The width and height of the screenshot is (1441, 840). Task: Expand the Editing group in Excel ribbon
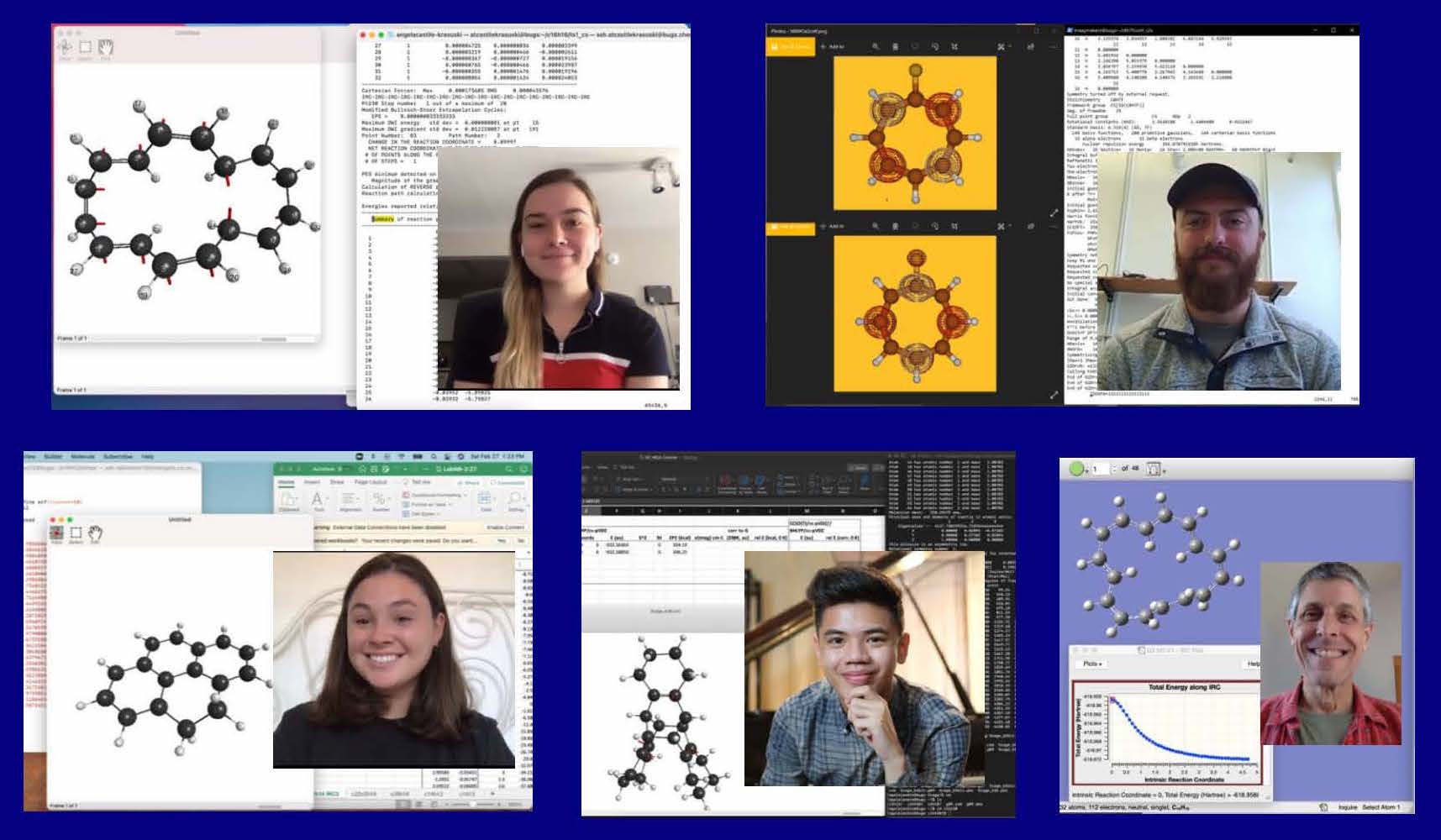click(x=515, y=501)
